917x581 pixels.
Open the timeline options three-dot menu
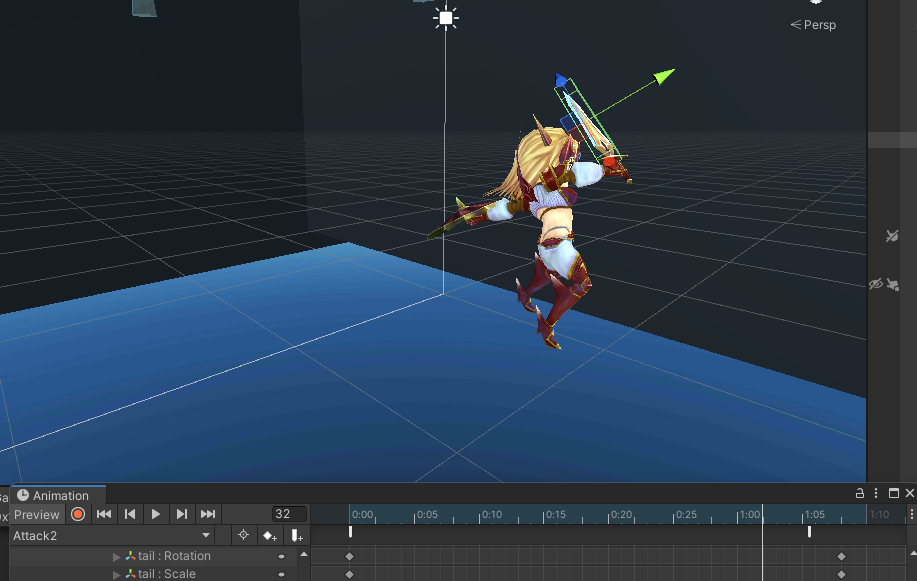[911, 514]
